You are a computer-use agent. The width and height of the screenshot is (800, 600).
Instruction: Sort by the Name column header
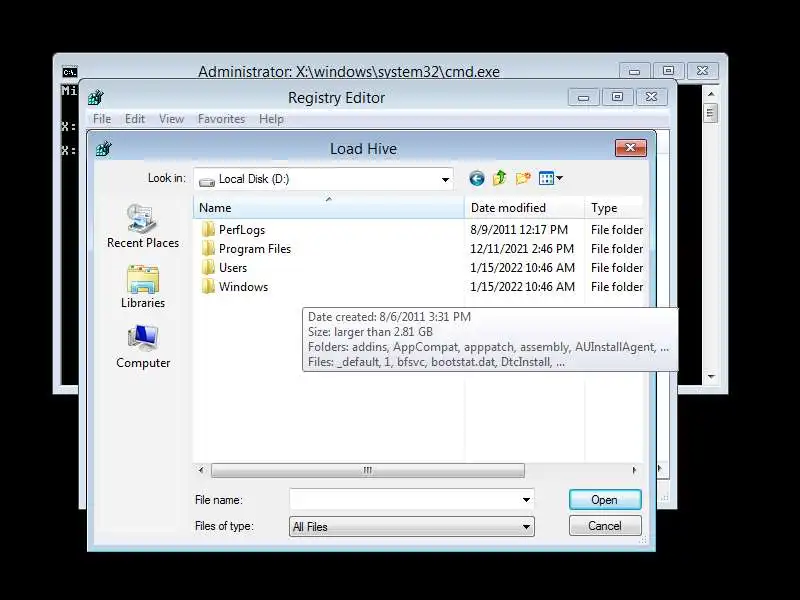(x=329, y=208)
